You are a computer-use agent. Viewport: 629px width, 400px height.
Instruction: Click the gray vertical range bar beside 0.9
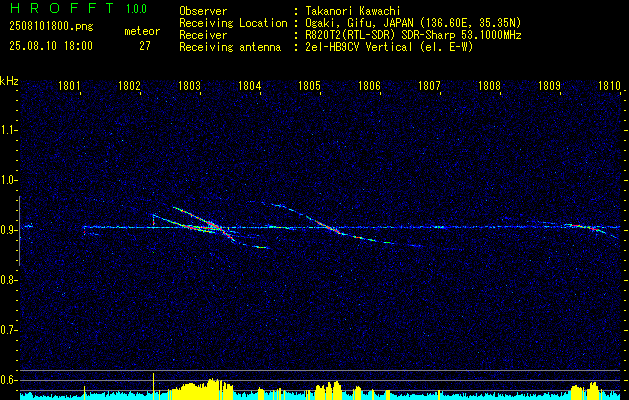click(20, 231)
